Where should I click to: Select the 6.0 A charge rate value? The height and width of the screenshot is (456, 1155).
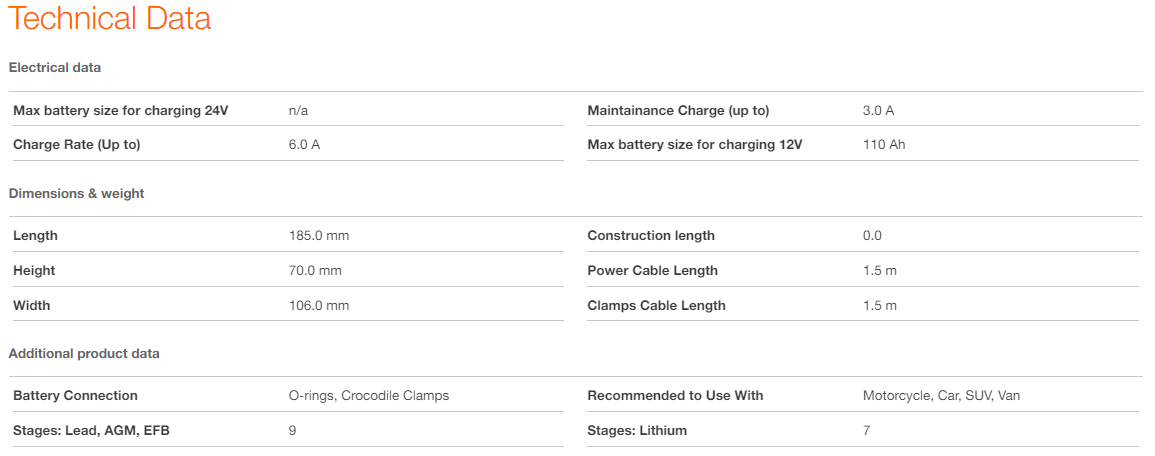(304, 145)
